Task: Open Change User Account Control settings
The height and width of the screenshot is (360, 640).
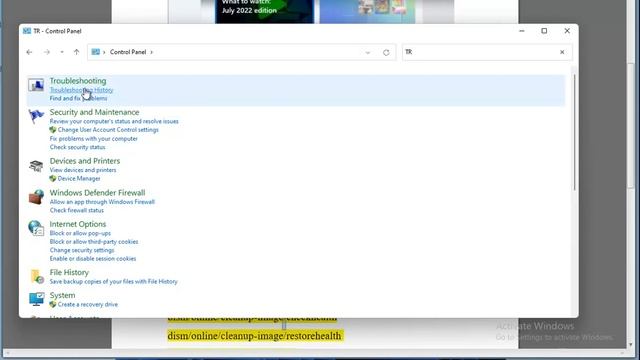Action: pos(108,130)
